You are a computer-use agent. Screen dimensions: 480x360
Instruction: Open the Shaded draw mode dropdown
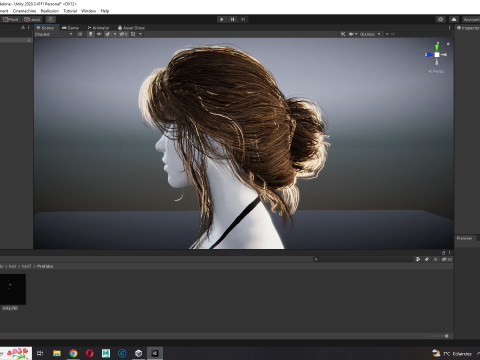point(53,34)
